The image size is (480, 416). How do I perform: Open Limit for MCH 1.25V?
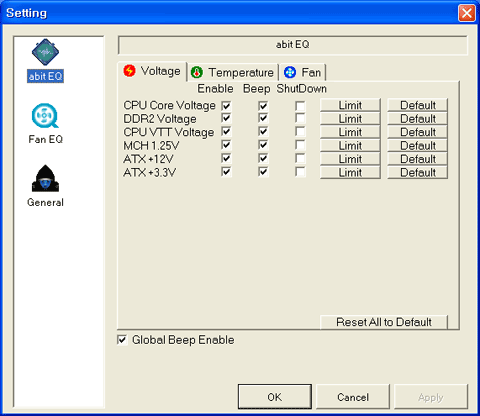(350, 145)
